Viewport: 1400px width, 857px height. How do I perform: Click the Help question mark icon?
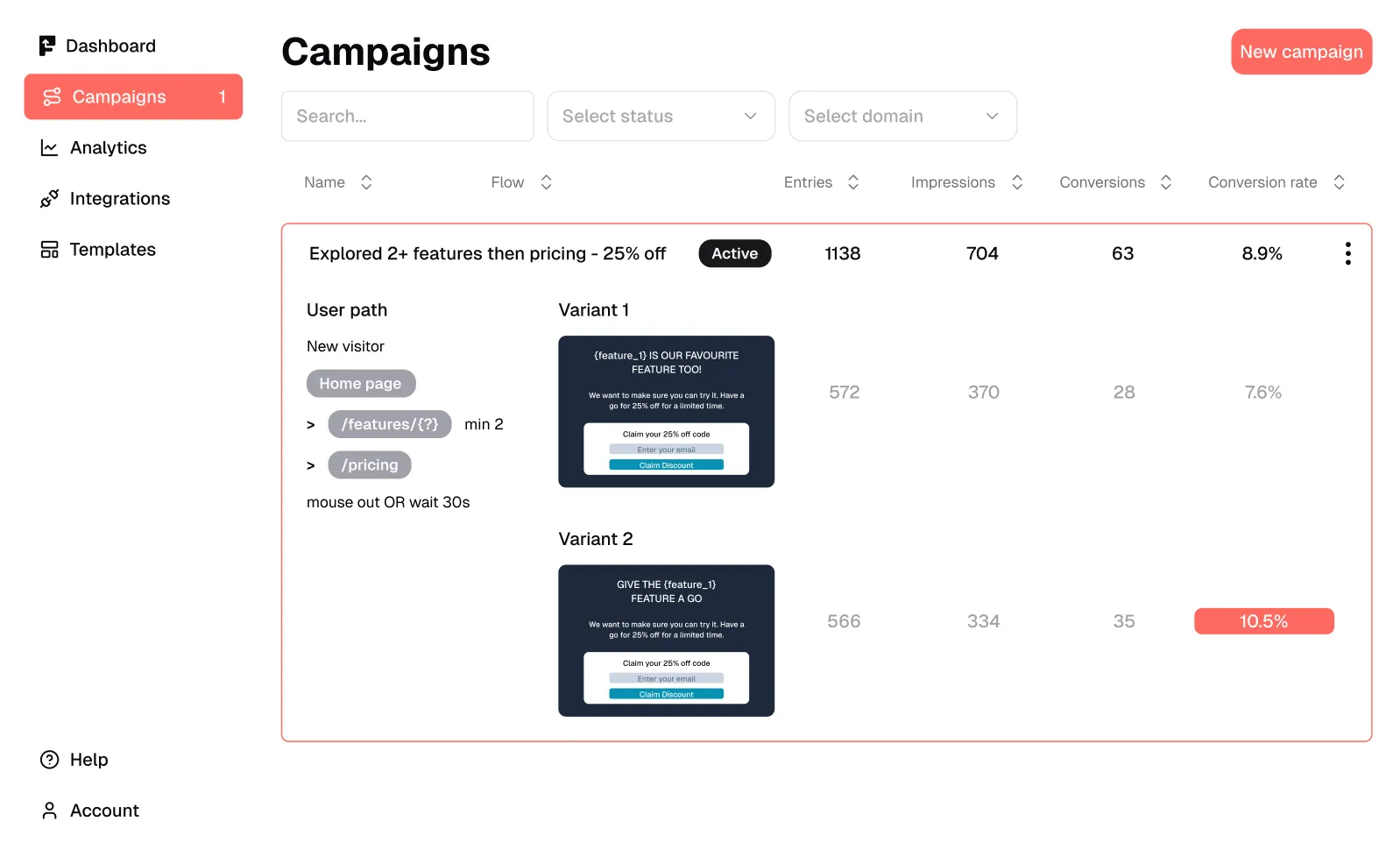pyautogui.click(x=49, y=760)
